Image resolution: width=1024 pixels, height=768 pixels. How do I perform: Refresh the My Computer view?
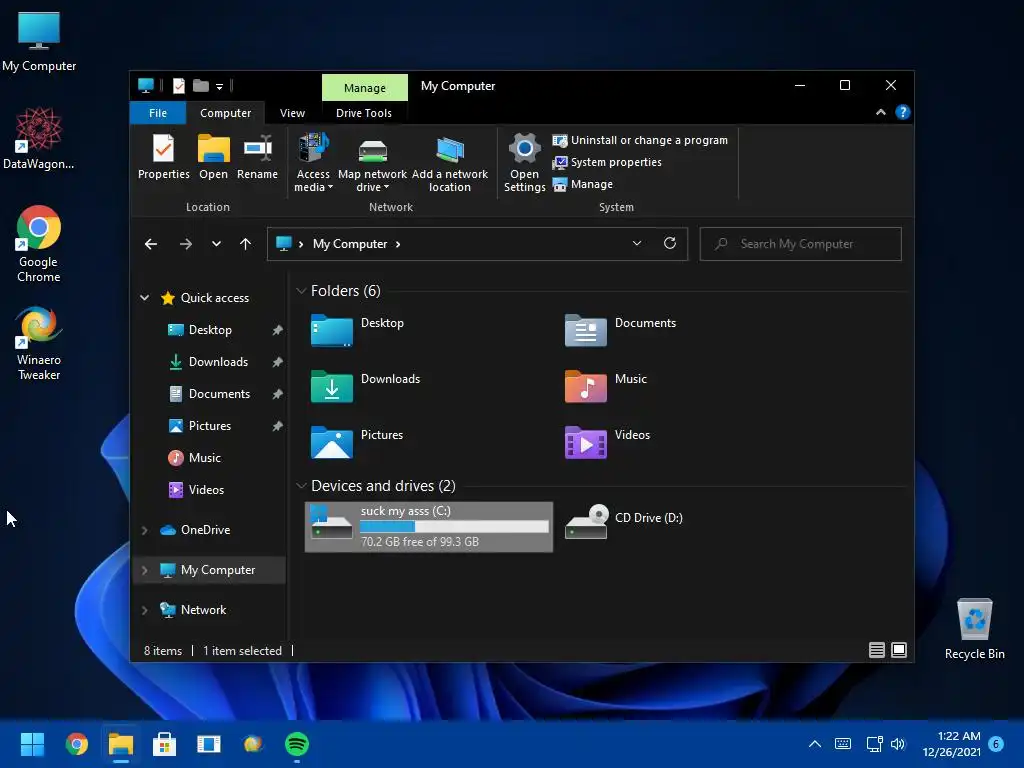pos(669,244)
